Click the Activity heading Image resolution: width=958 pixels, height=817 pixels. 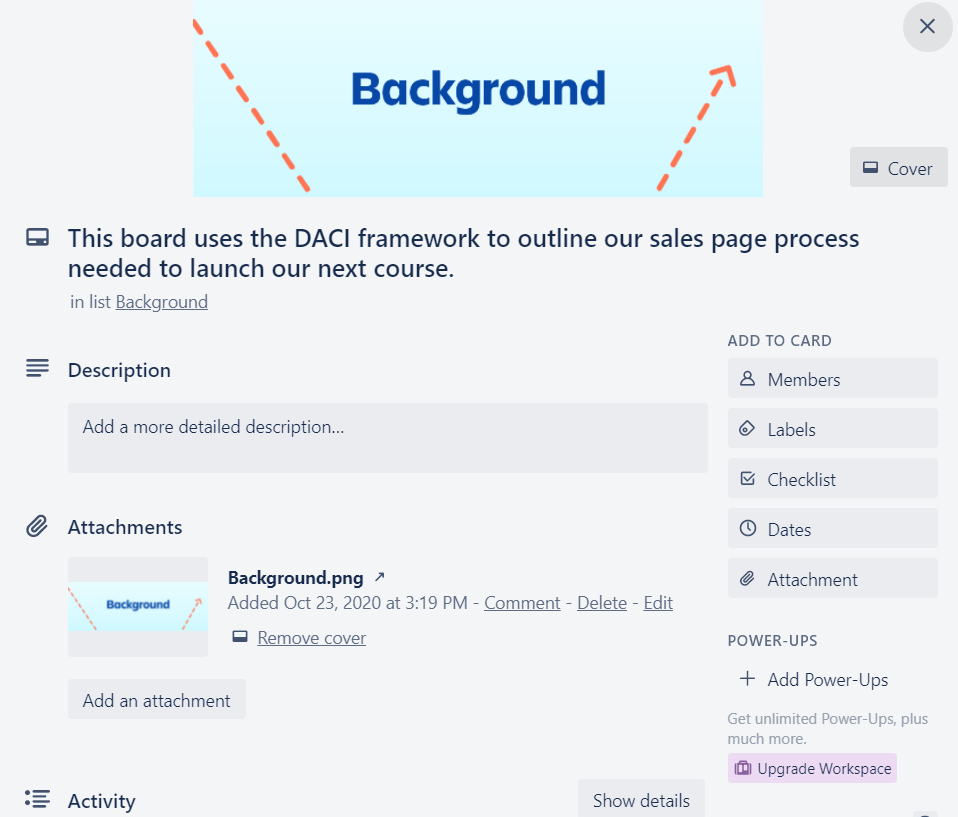coord(101,801)
